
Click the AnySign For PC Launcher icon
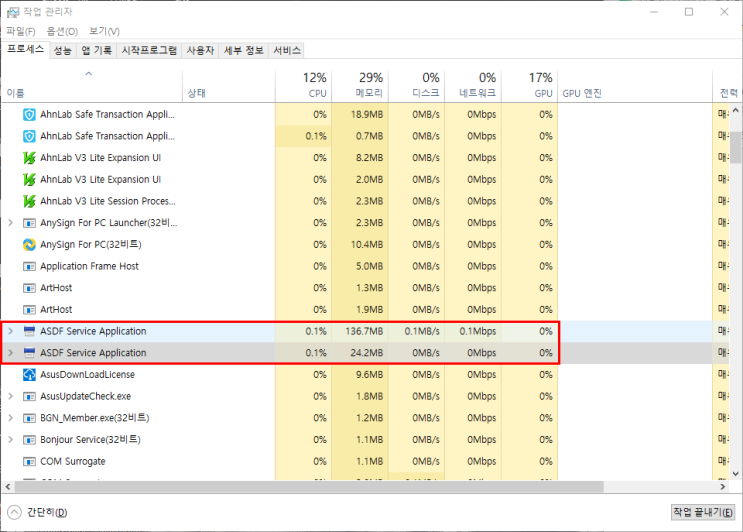(29, 223)
